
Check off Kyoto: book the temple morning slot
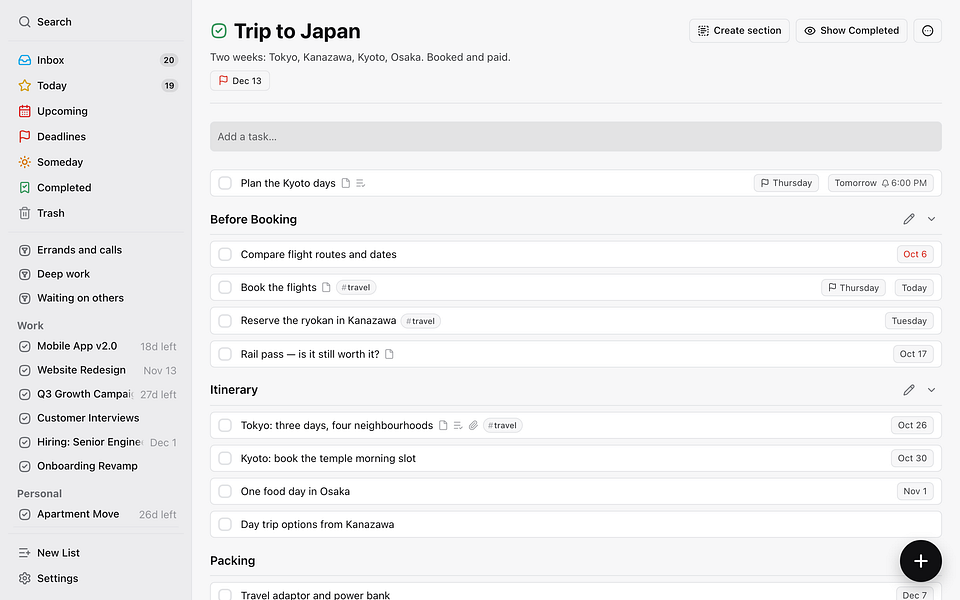[x=225, y=458]
